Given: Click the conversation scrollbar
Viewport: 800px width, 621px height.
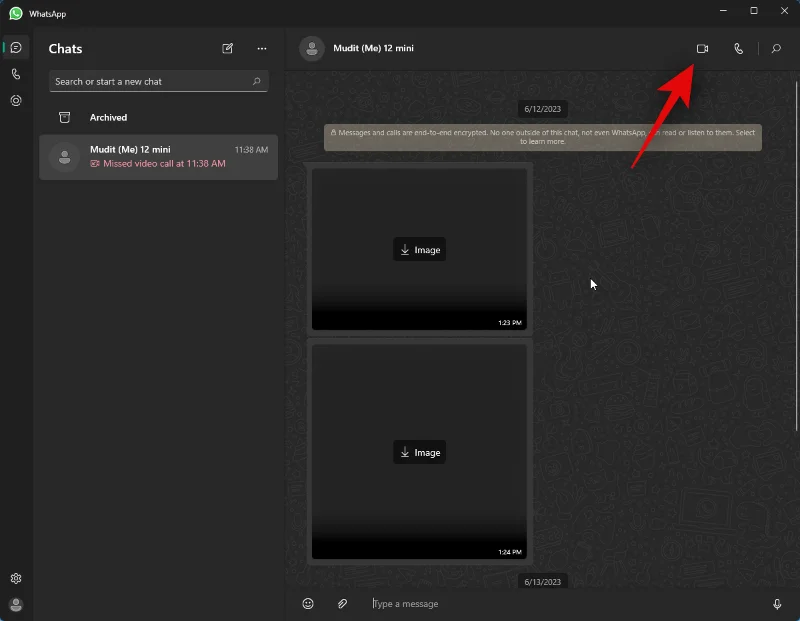Looking at the screenshot, I should (x=797, y=255).
